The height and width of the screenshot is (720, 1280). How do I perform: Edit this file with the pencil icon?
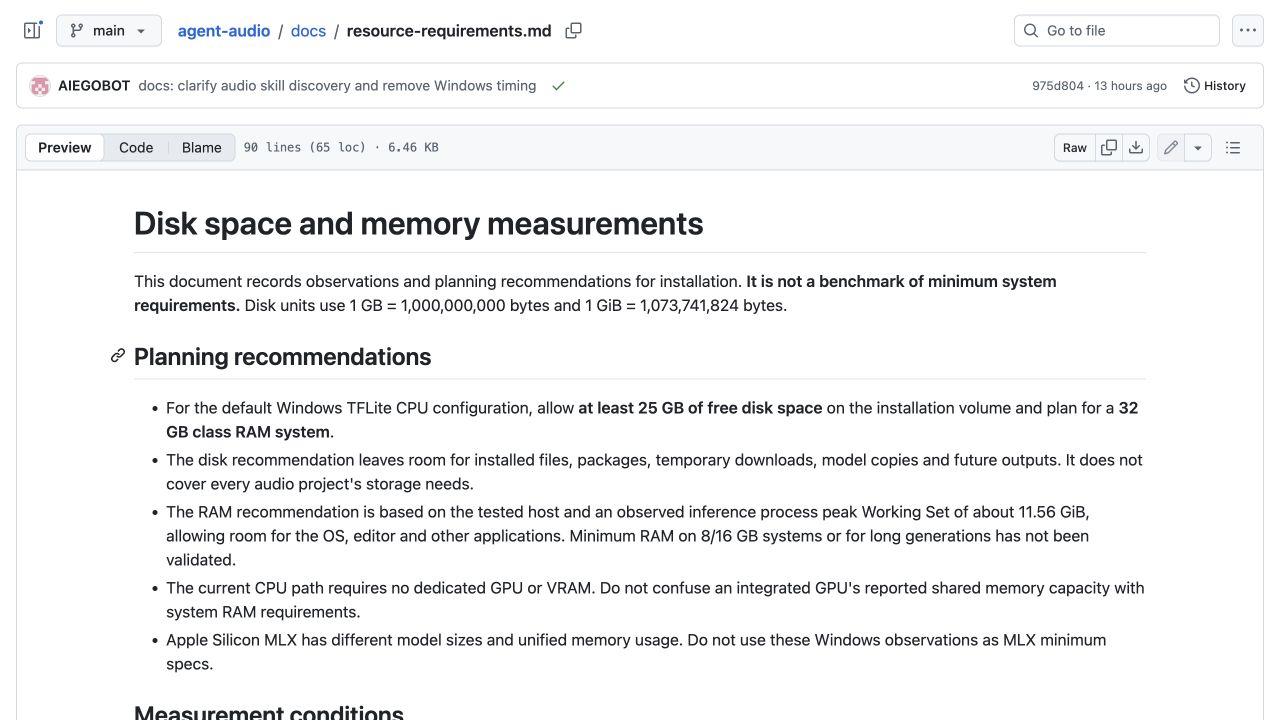[x=1171, y=148]
